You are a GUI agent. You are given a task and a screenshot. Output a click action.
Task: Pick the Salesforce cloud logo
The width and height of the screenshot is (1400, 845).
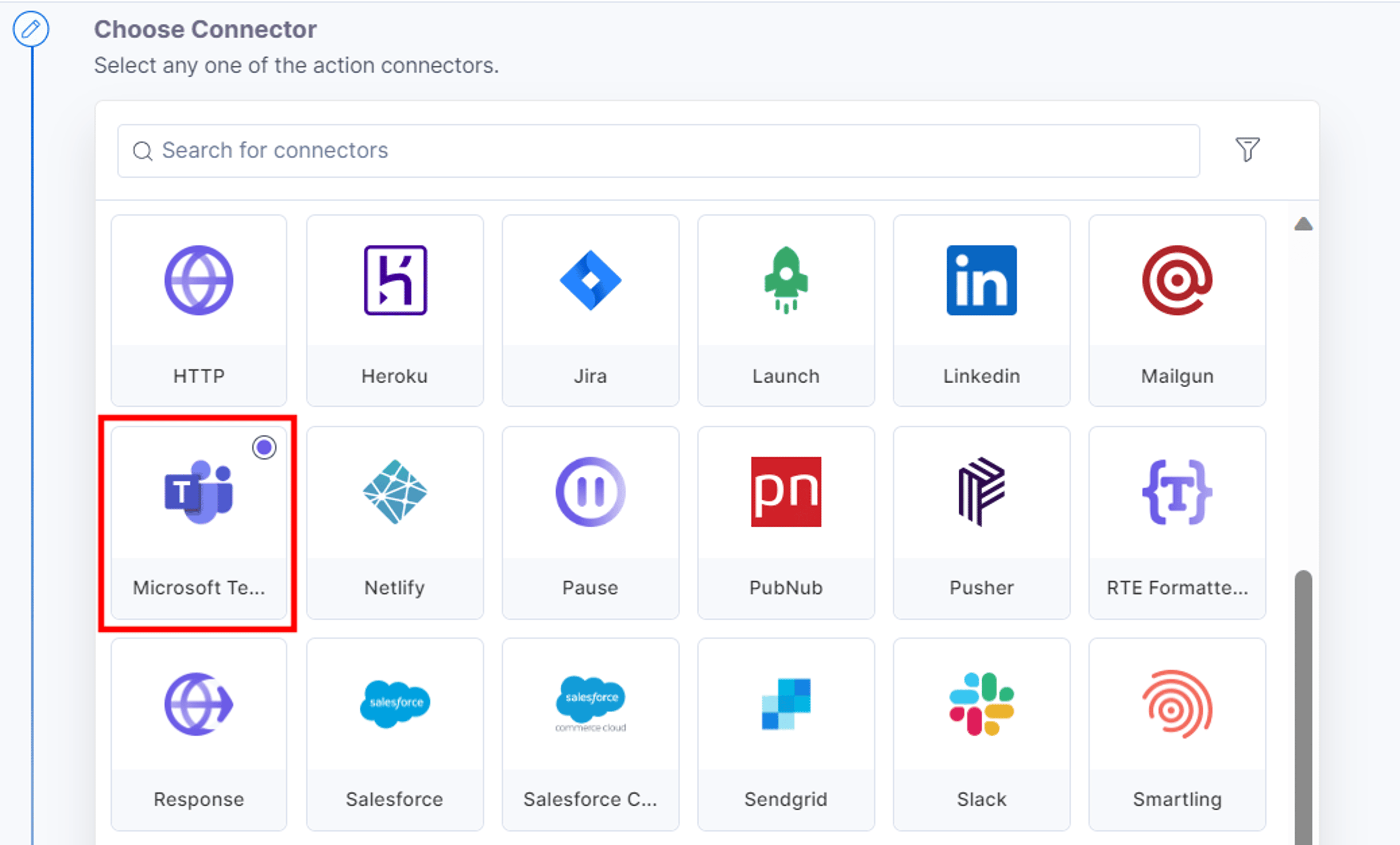click(x=396, y=704)
